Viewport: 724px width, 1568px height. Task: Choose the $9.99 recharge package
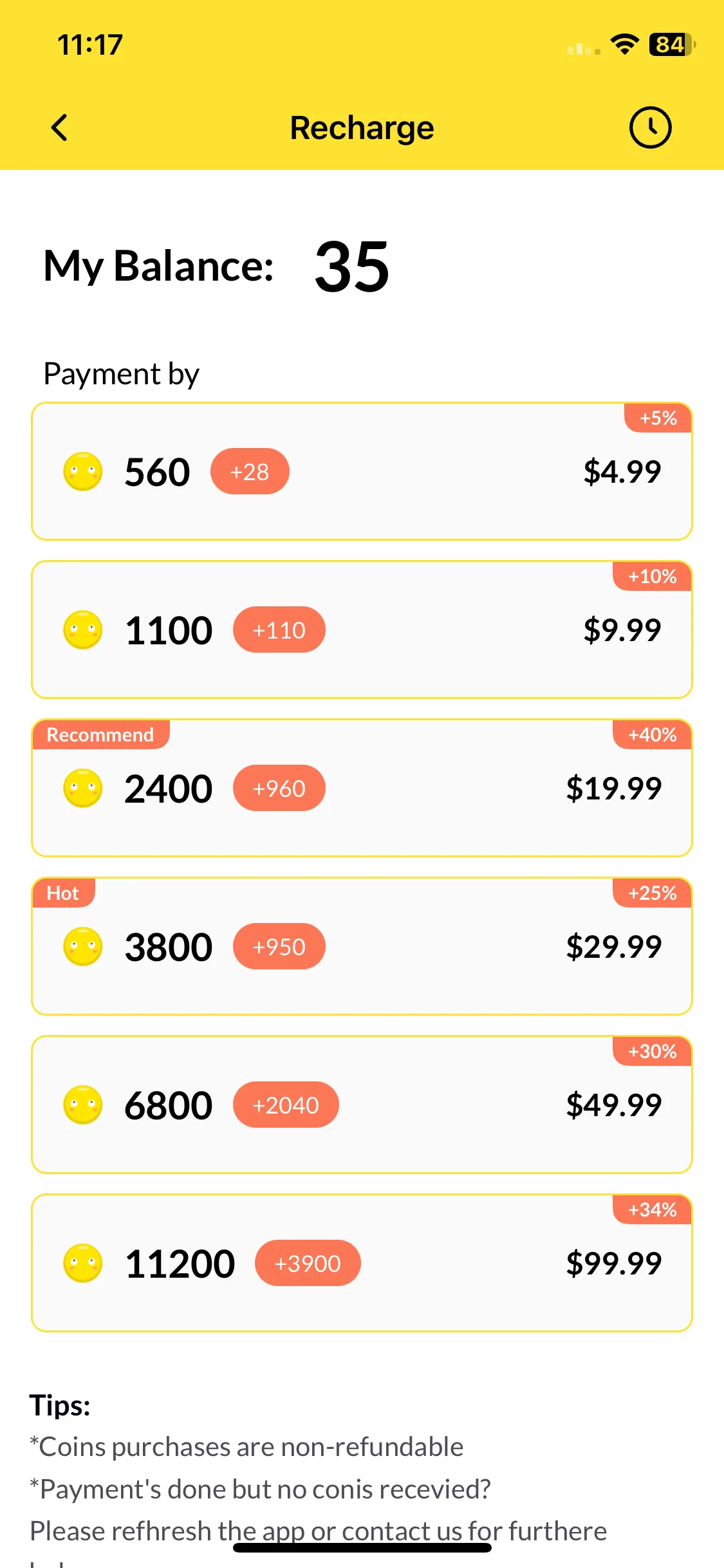point(362,630)
